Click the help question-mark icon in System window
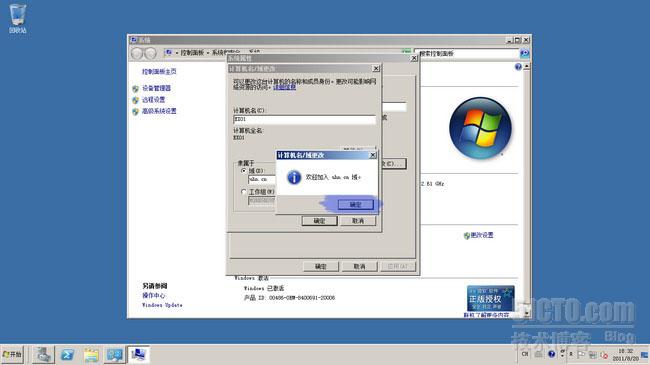650x365 pixels. 518,67
